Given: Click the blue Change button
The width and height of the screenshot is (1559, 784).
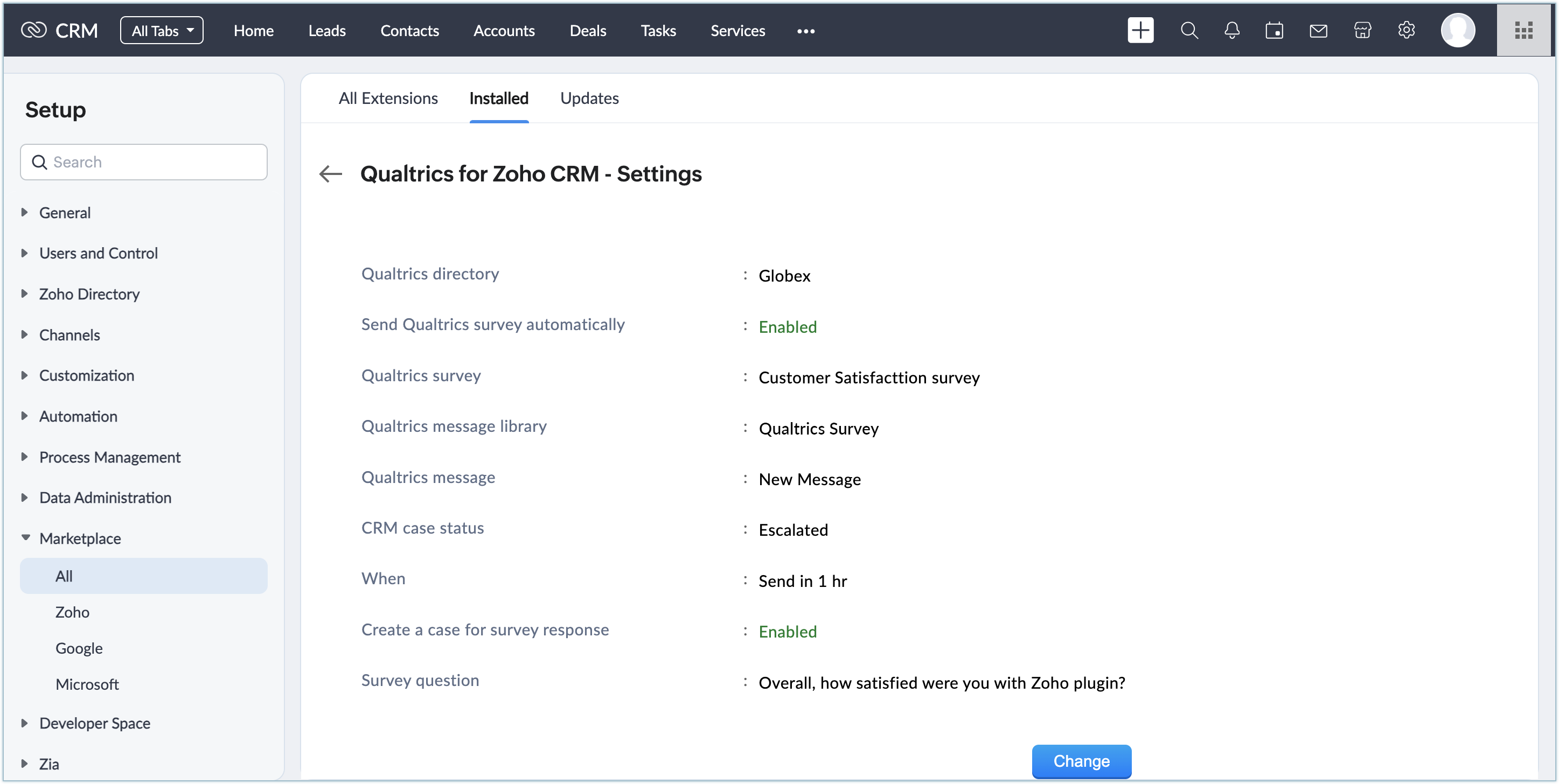Looking at the screenshot, I should 1081,761.
